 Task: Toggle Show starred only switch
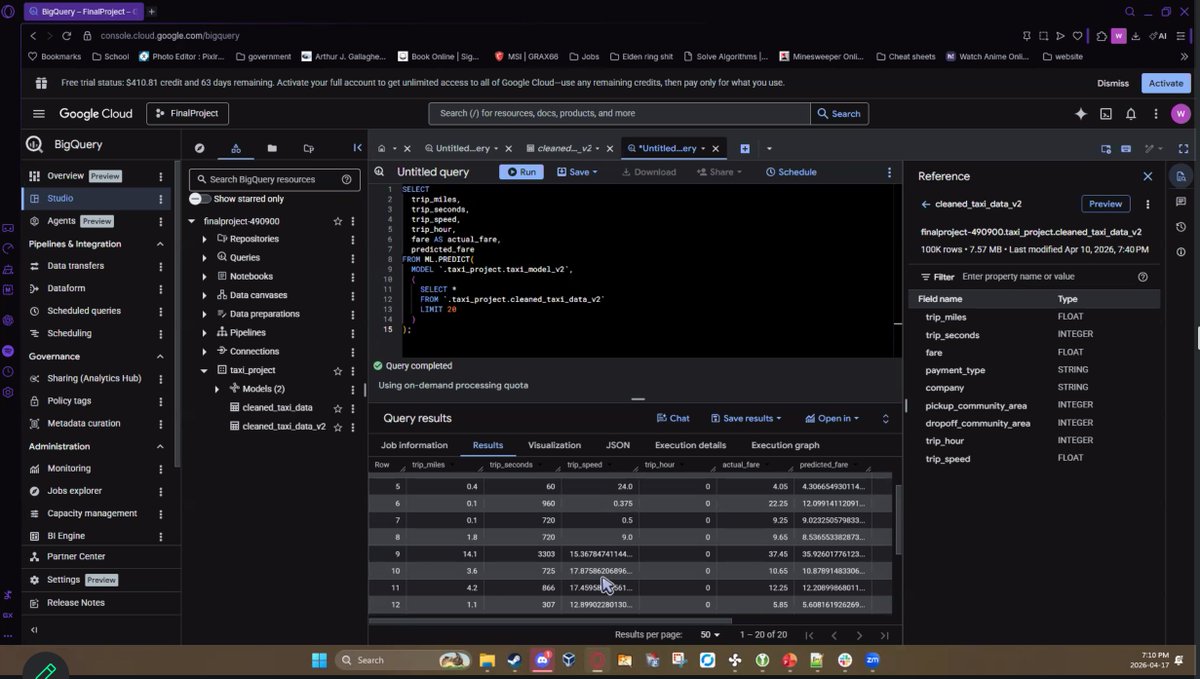tap(200, 199)
